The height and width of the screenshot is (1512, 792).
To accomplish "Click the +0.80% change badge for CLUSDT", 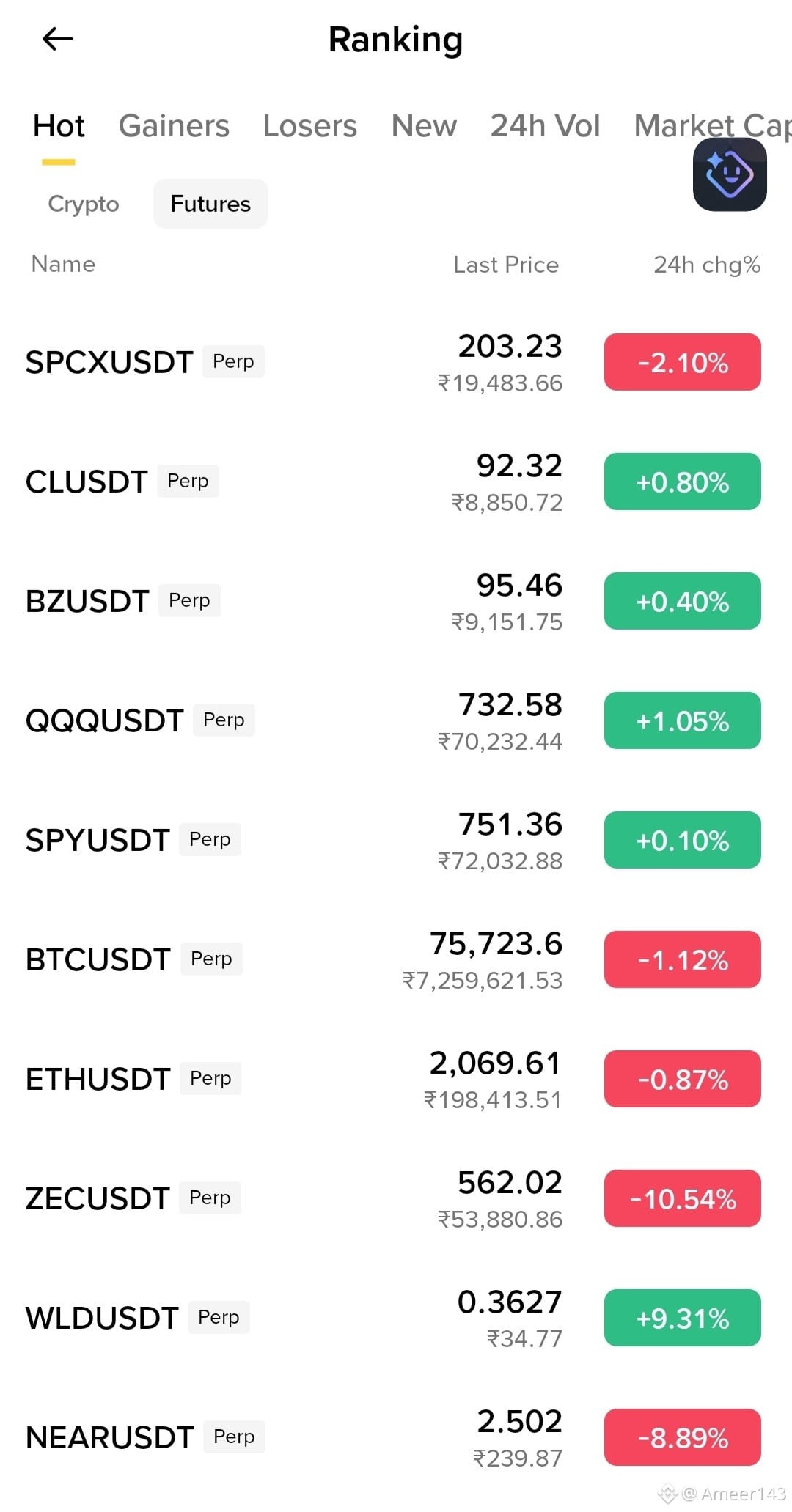I will [683, 482].
